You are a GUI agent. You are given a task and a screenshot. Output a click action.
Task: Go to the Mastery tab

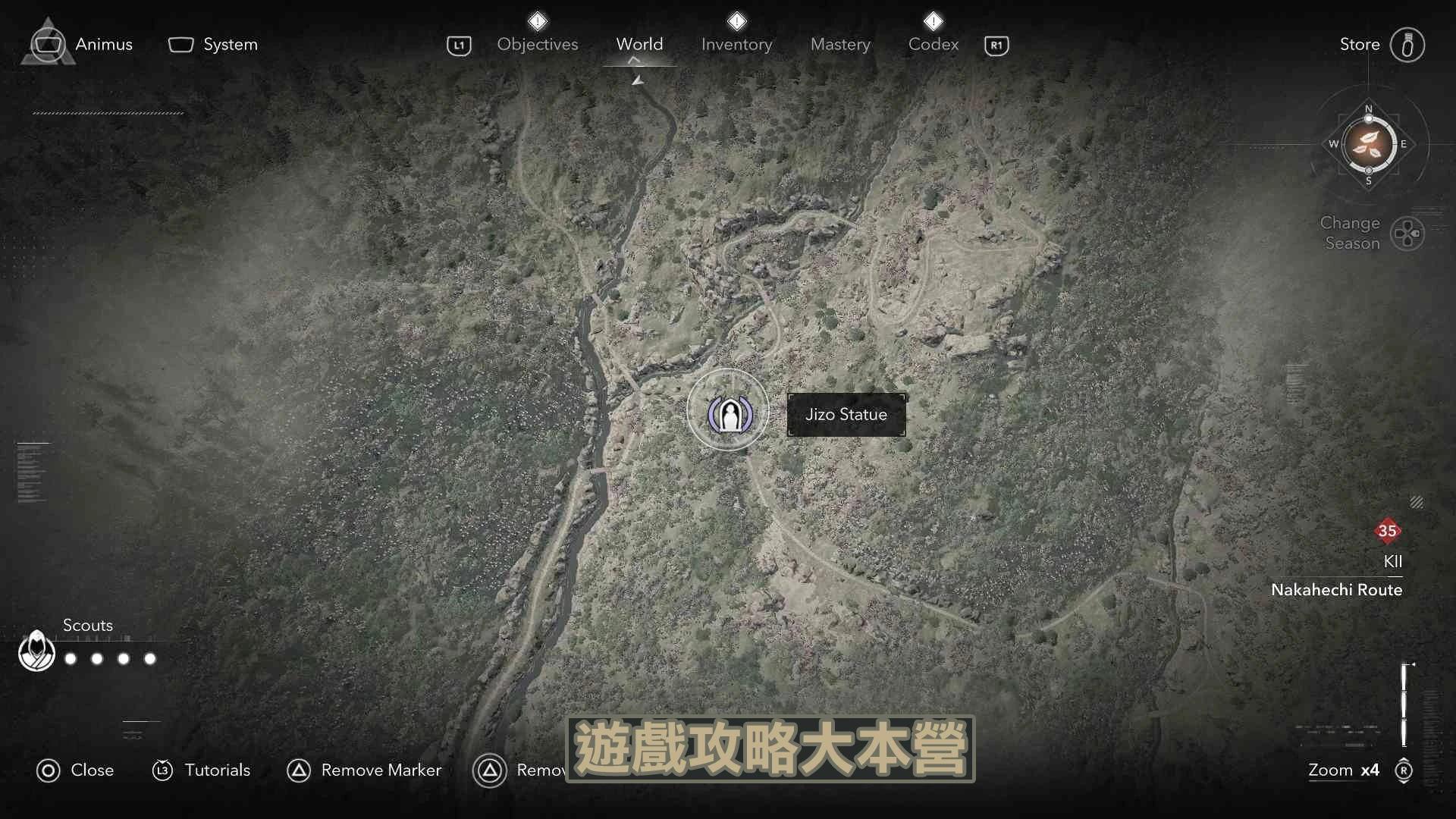pyautogui.click(x=840, y=44)
